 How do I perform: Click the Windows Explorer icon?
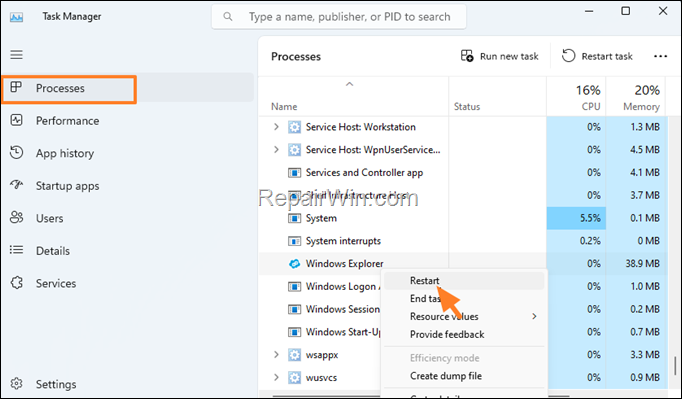(294, 263)
